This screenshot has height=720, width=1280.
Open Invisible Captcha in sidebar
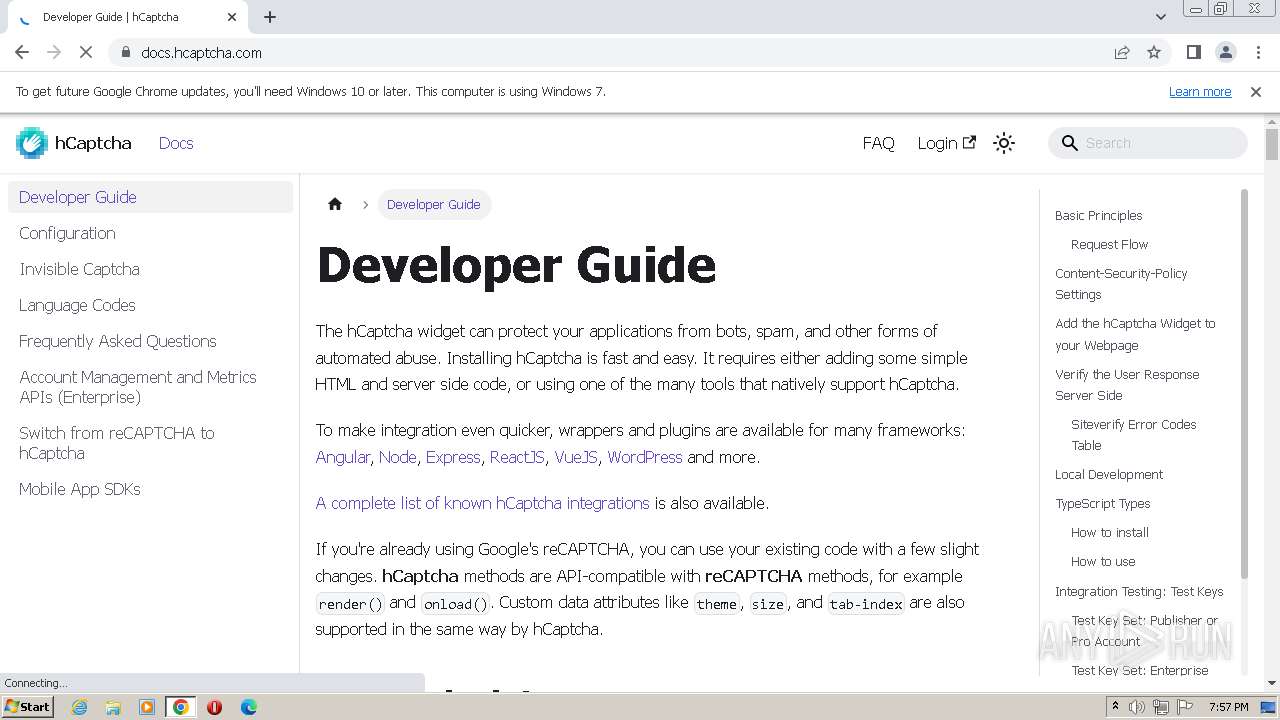(x=150, y=269)
